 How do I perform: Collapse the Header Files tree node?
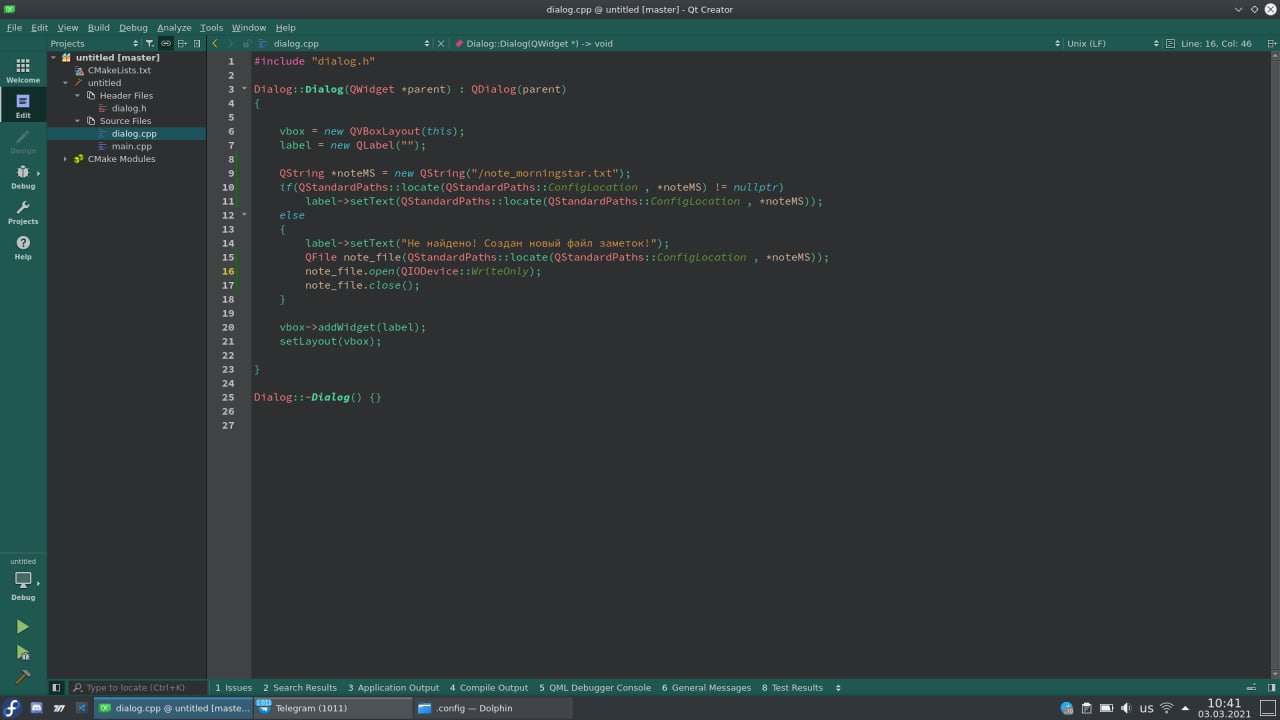pyautogui.click(x=78, y=96)
